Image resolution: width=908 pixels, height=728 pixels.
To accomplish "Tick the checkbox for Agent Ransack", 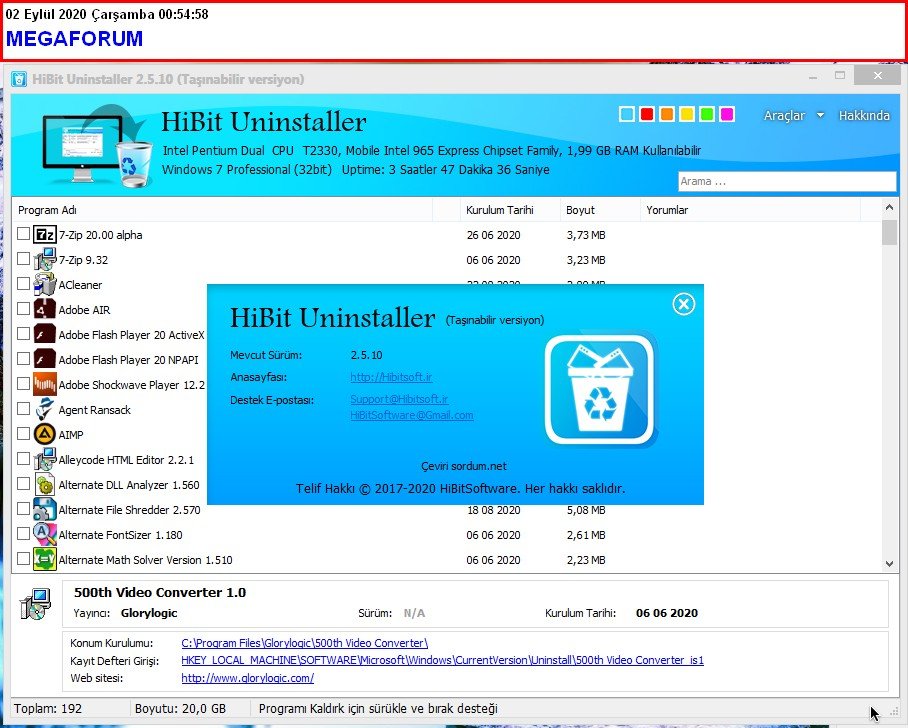I will [x=23, y=408].
